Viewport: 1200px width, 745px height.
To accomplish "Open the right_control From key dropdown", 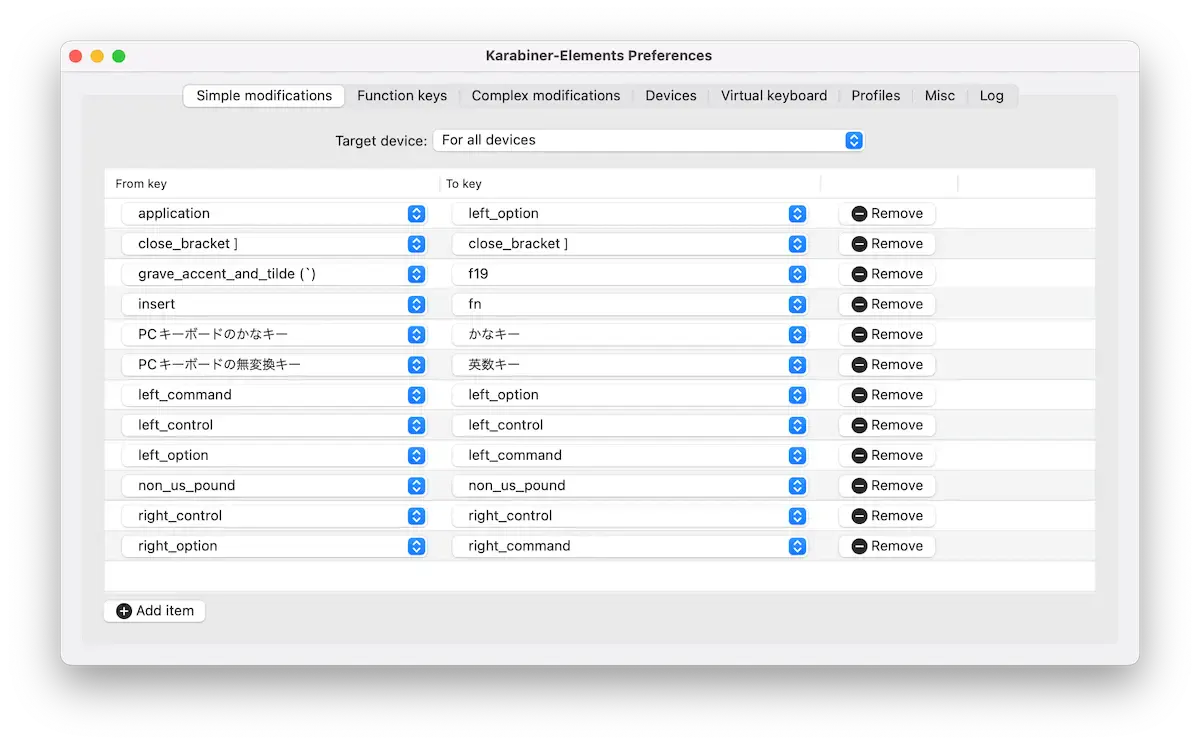I will coord(274,516).
